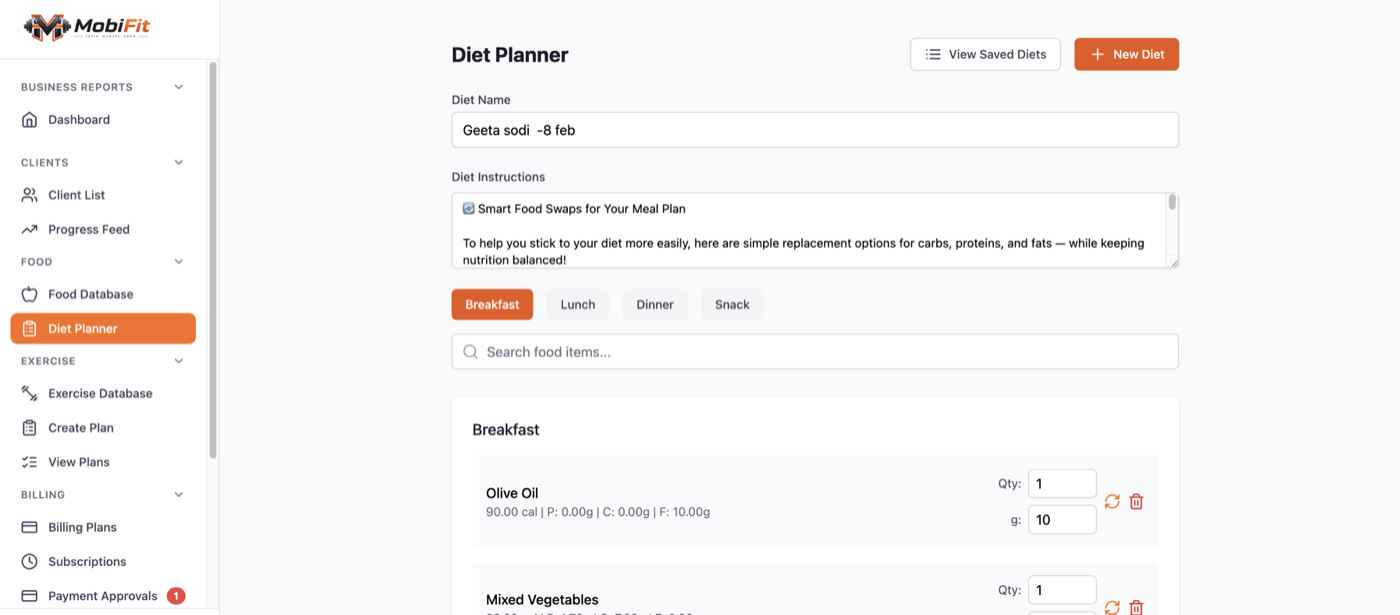This screenshot has width=1400, height=615.
Task: Click the Diet Instructions scrollbar thumb
Action: click(1172, 203)
